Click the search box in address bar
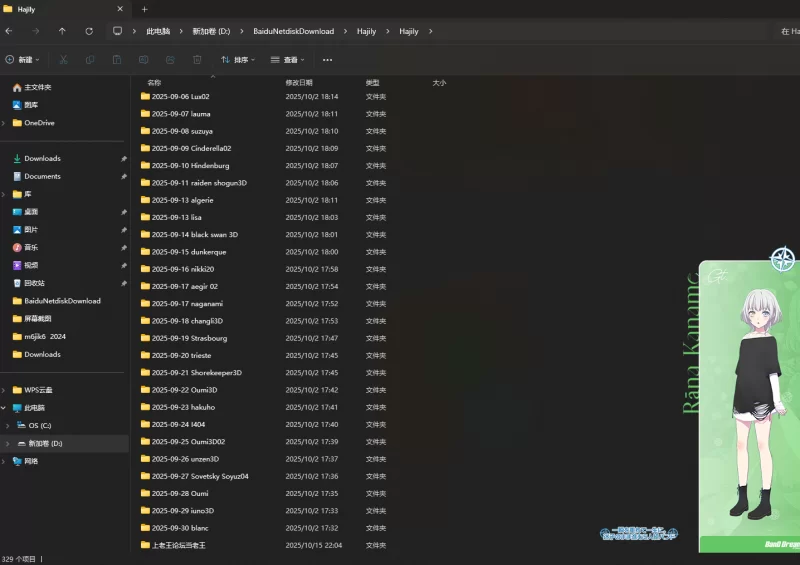The image size is (800, 565). [x=788, y=31]
